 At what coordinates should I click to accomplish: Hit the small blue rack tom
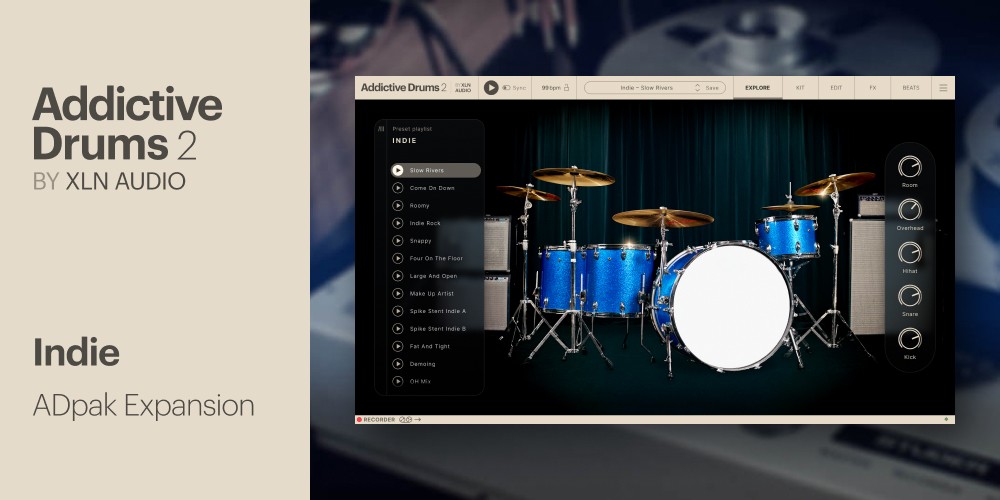[787, 236]
